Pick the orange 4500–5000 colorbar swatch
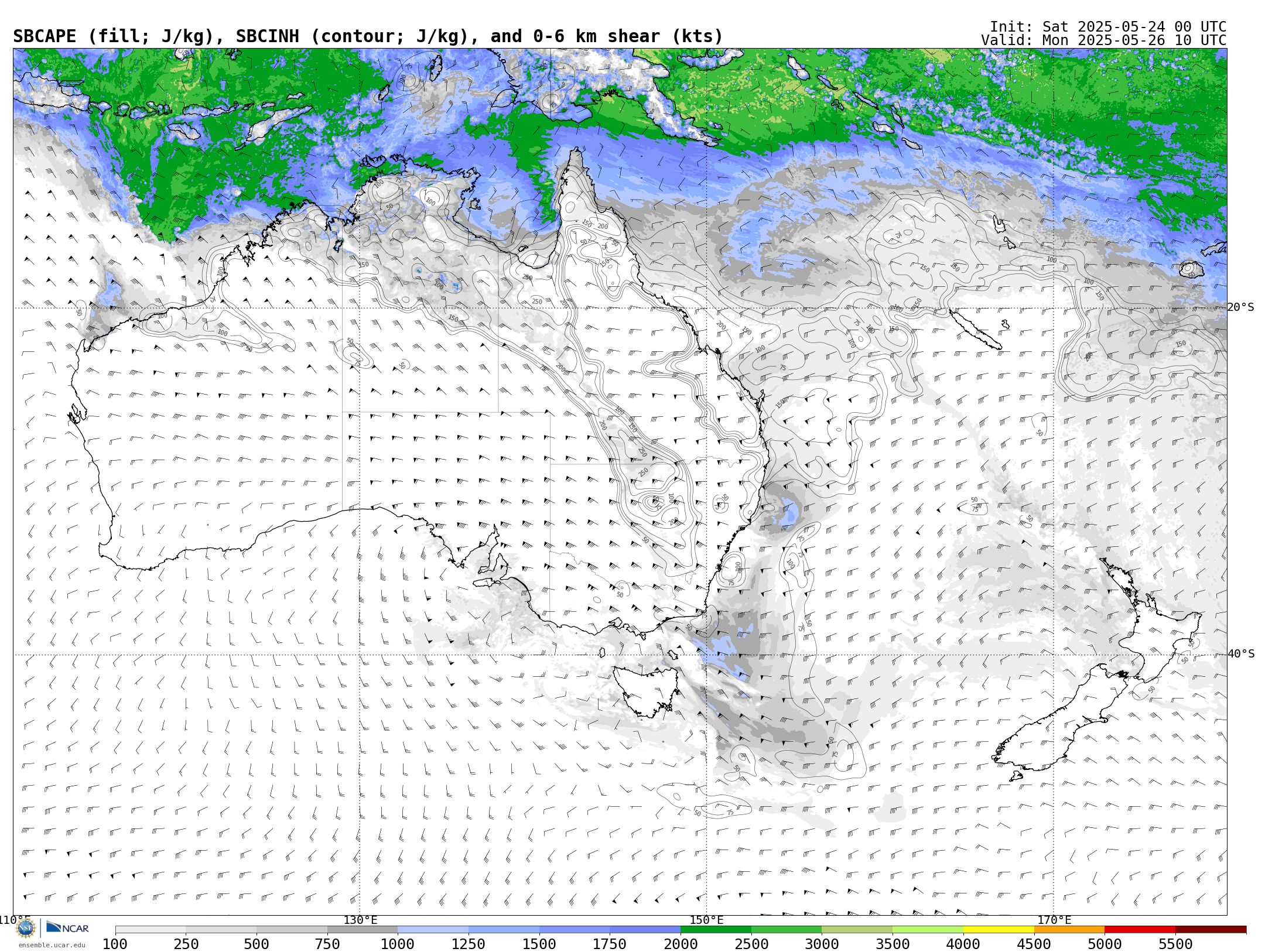Screen dimensions: 1265x952 [1069, 930]
